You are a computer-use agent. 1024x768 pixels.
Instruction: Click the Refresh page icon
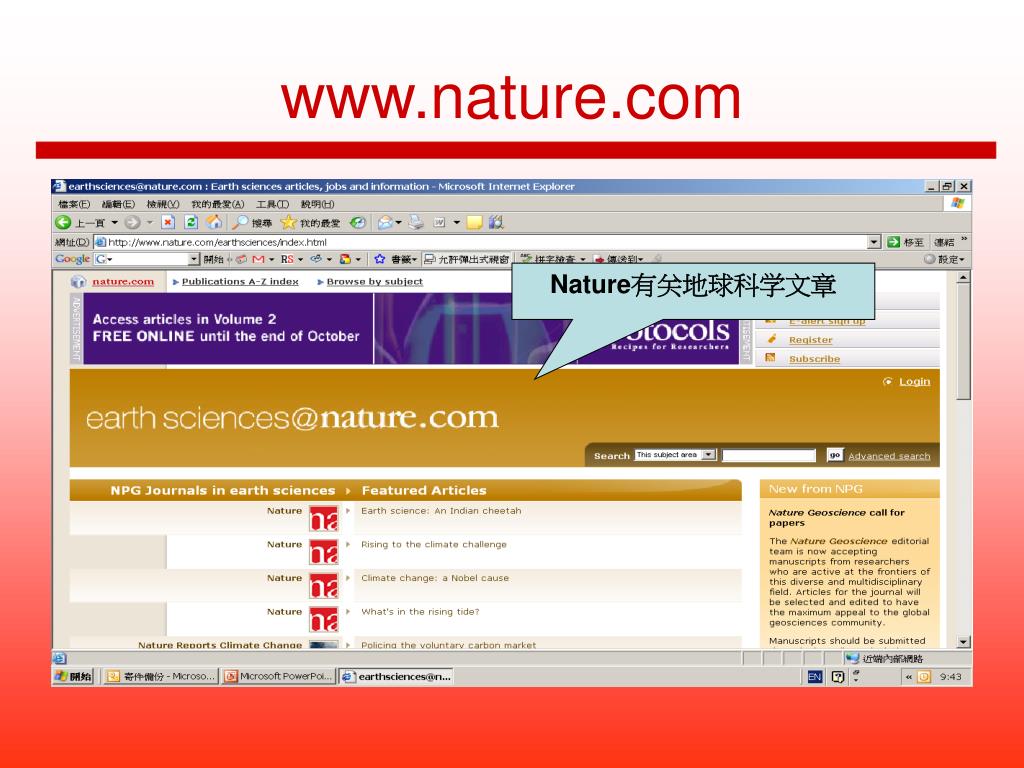[191, 223]
